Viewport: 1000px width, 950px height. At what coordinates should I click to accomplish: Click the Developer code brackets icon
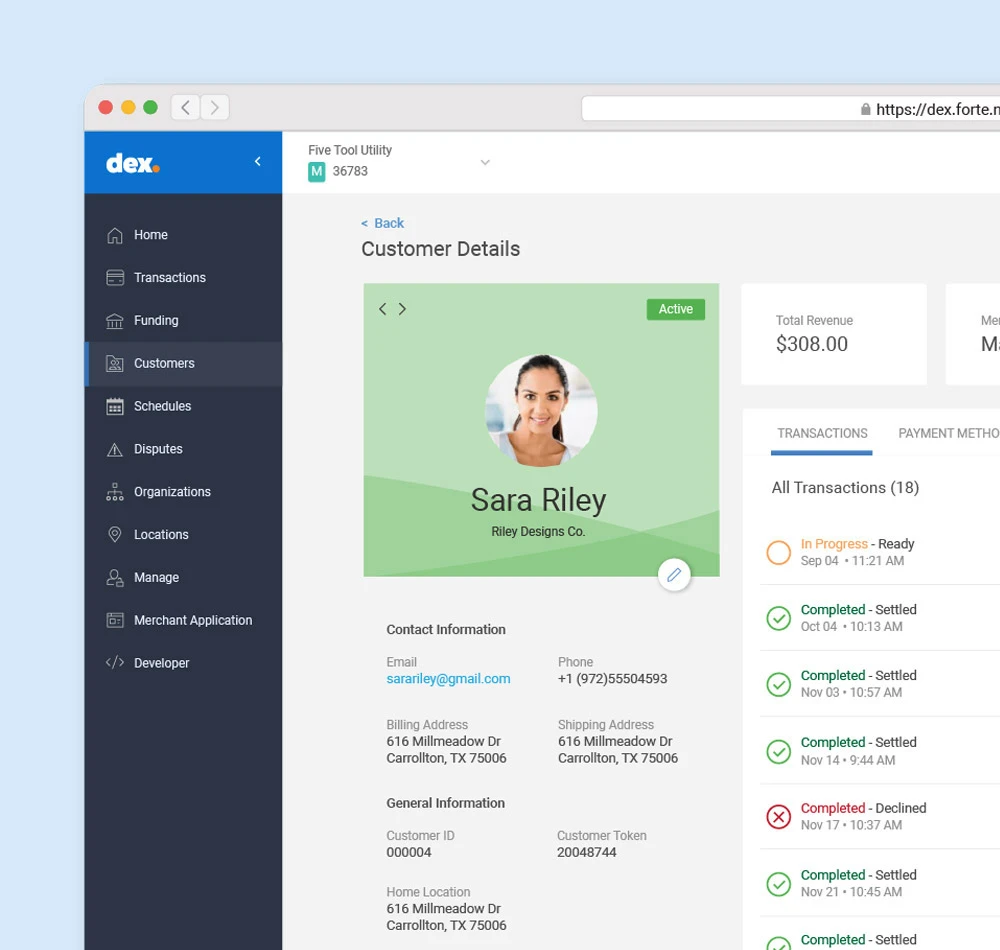pos(115,662)
